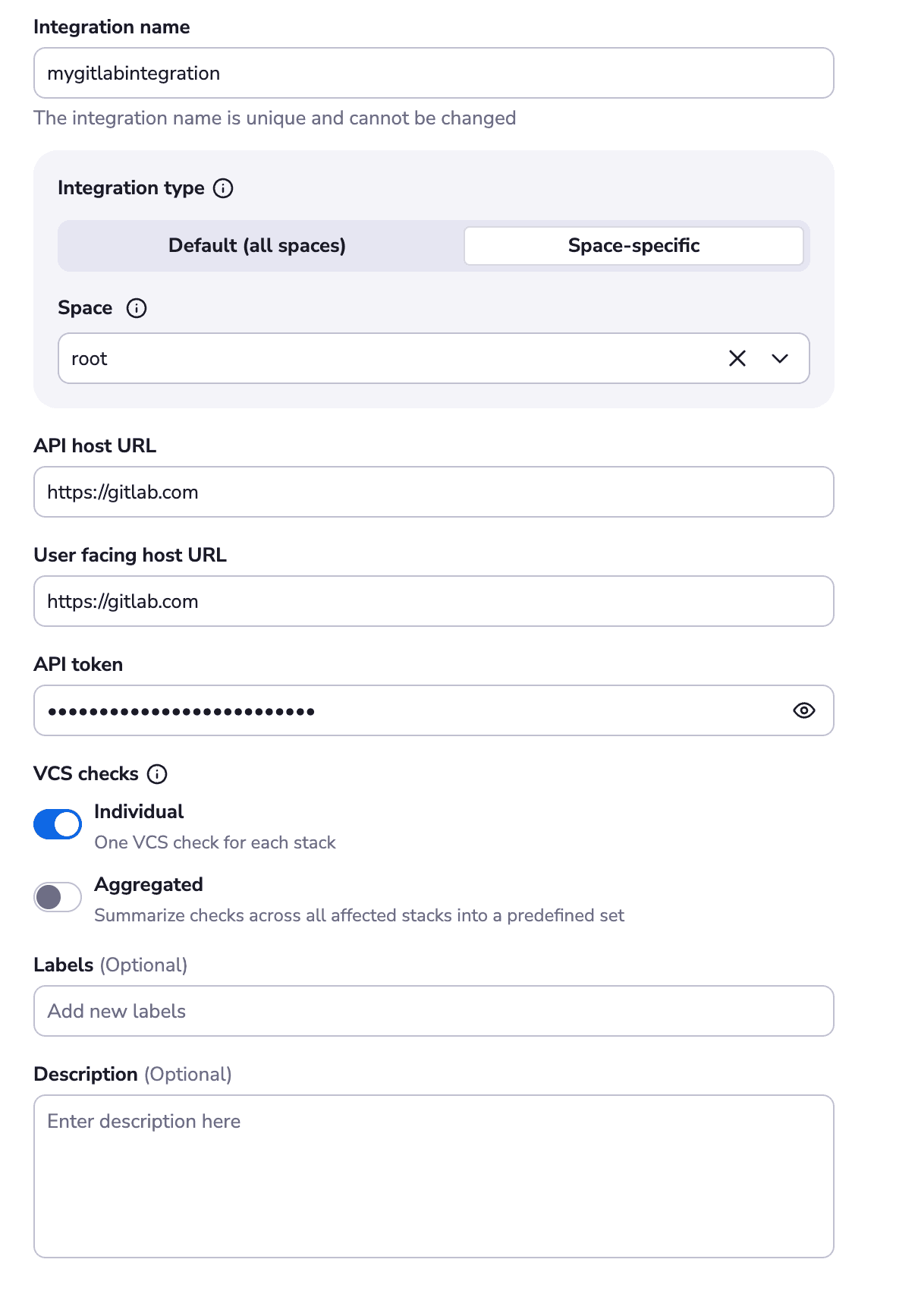Reveal the API token with eye icon
This screenshot has height=1316, width=918.
[804, 710]
